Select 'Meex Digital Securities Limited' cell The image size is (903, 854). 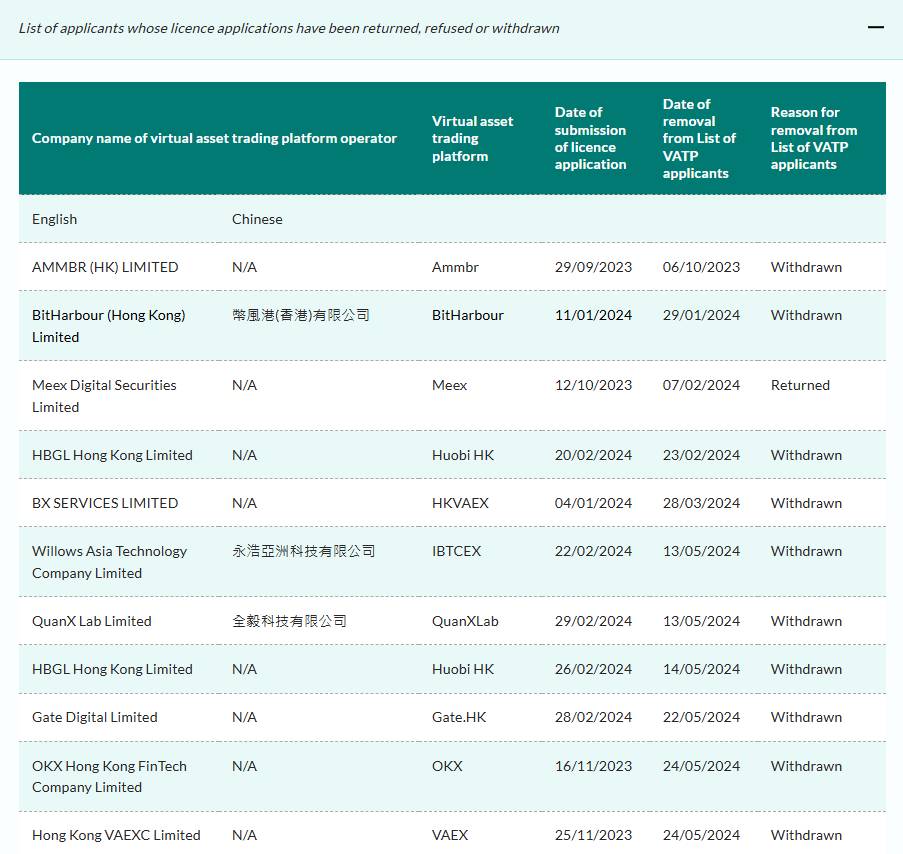coord(104,396)
